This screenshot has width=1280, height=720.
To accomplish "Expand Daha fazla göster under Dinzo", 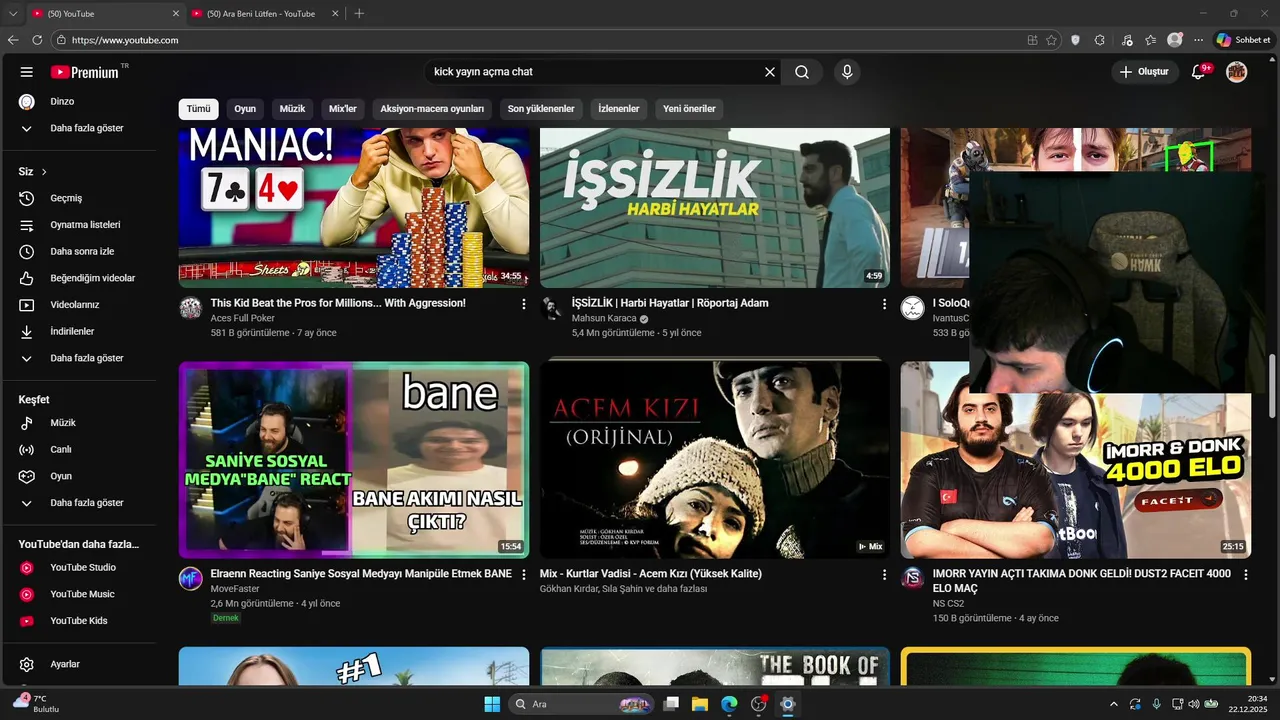I will pos(85,128).
